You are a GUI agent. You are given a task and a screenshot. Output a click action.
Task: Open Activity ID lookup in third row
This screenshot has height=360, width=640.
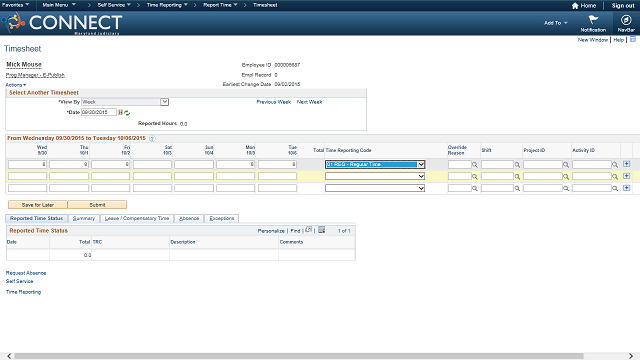(x=615, y=189)
